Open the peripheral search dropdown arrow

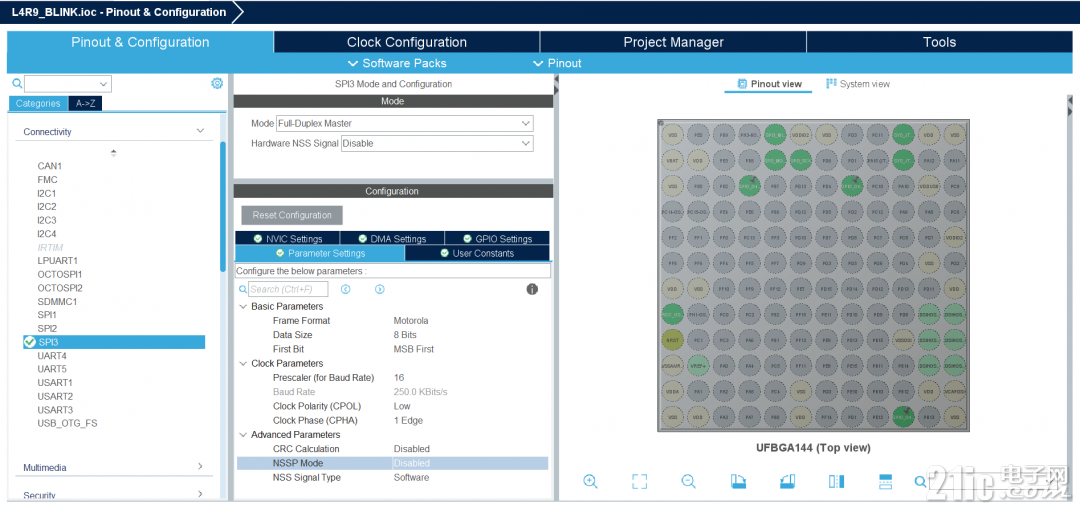coord(104,84)
